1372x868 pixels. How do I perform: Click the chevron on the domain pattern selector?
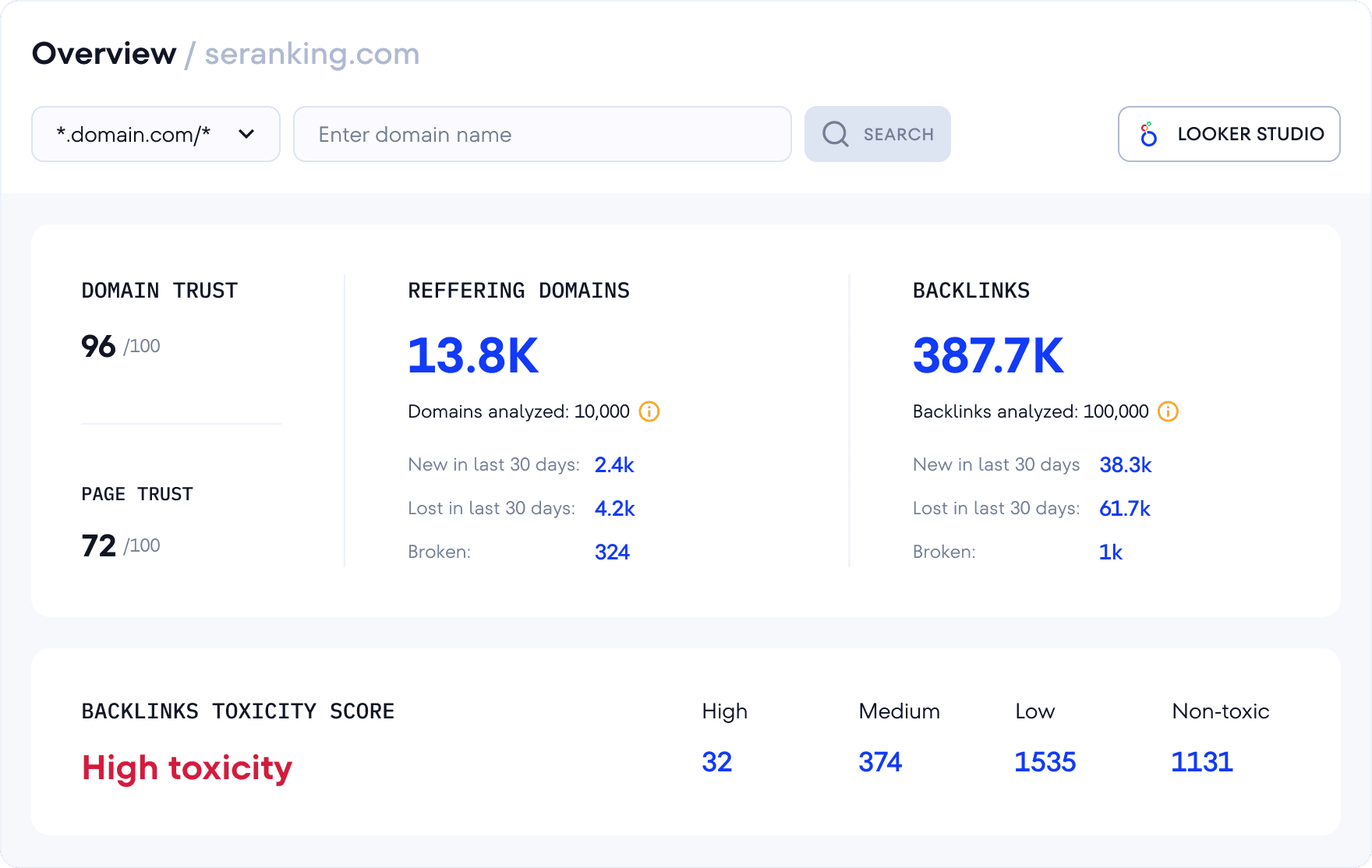point(246,134)
